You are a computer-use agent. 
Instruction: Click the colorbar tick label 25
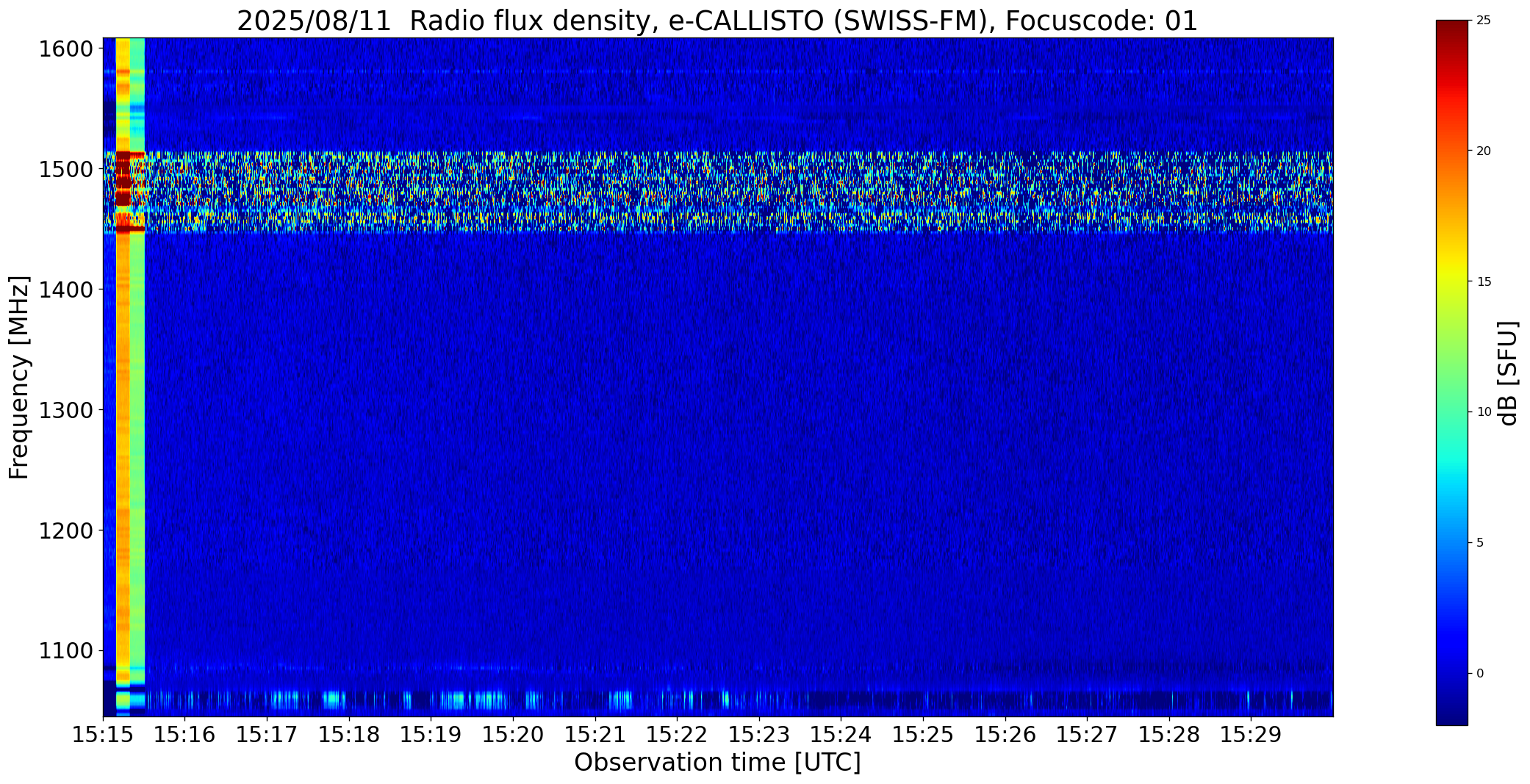tap(1484, 21)
